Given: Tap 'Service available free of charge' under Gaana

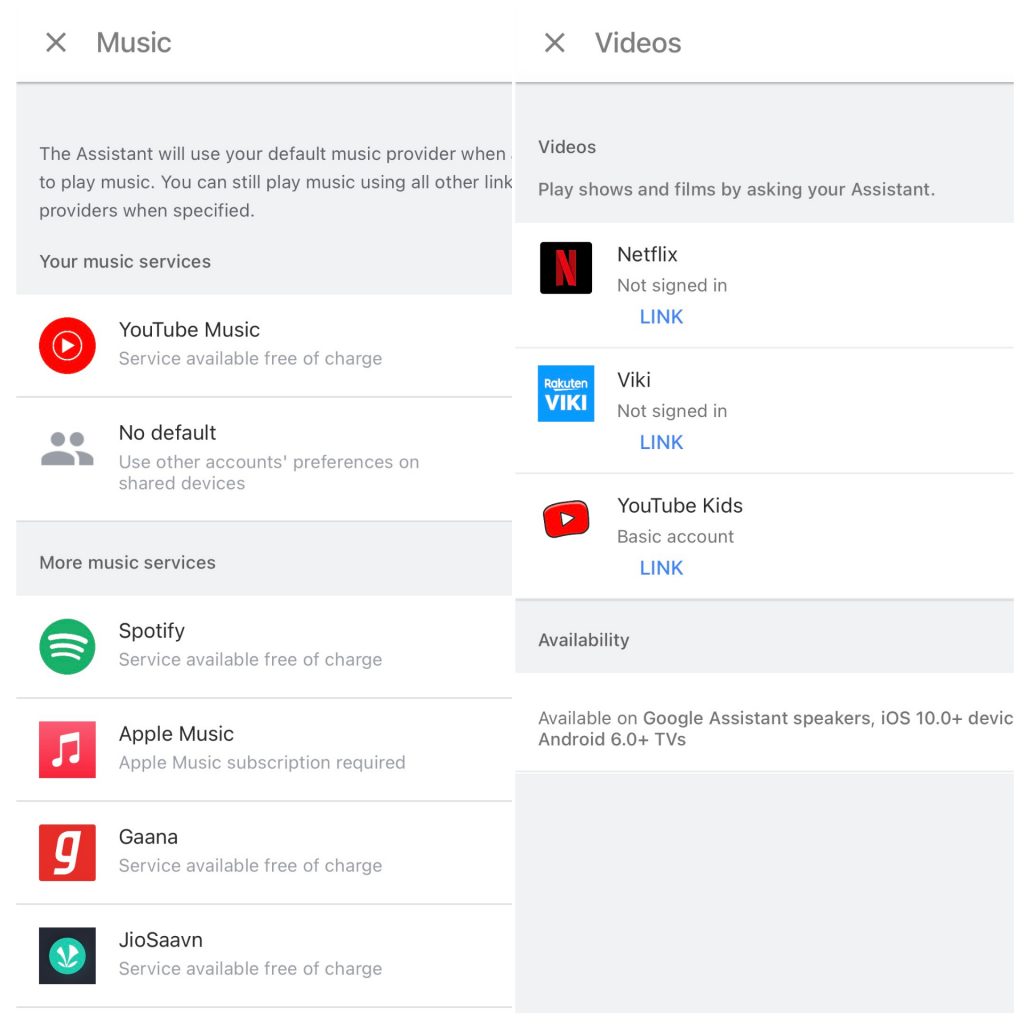Looking at the screenshot, I should tap(250, 865).
